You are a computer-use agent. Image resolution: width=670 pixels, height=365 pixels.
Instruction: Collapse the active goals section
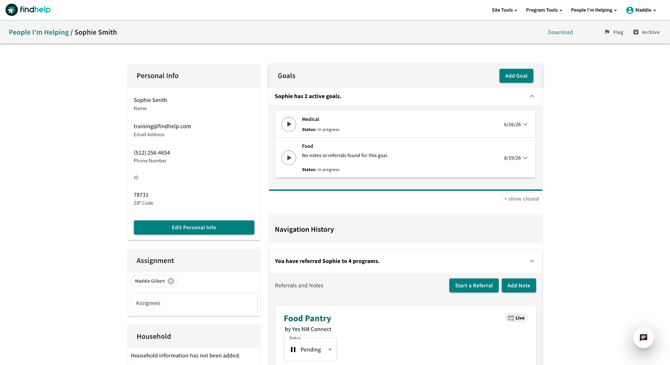532,96
